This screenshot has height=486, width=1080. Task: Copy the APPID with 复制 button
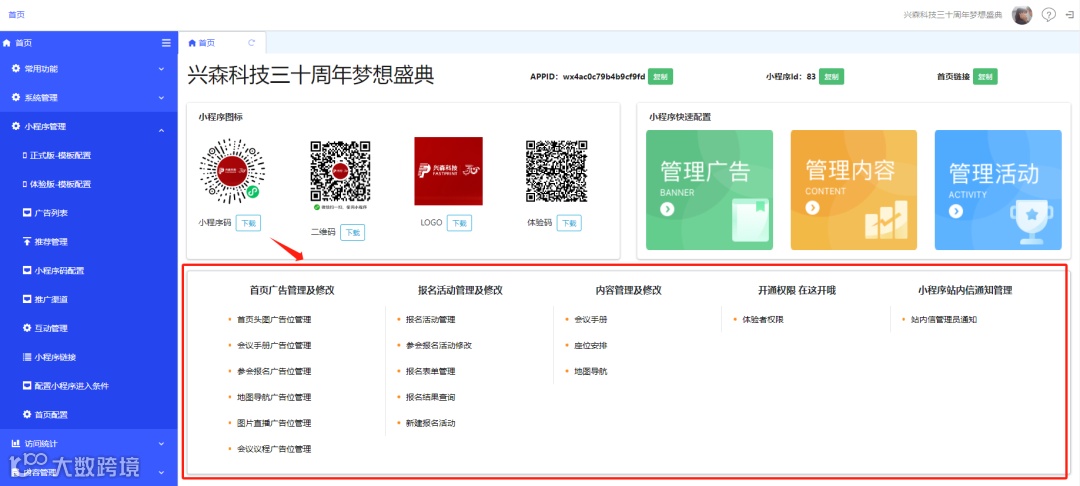click(660, 76)
